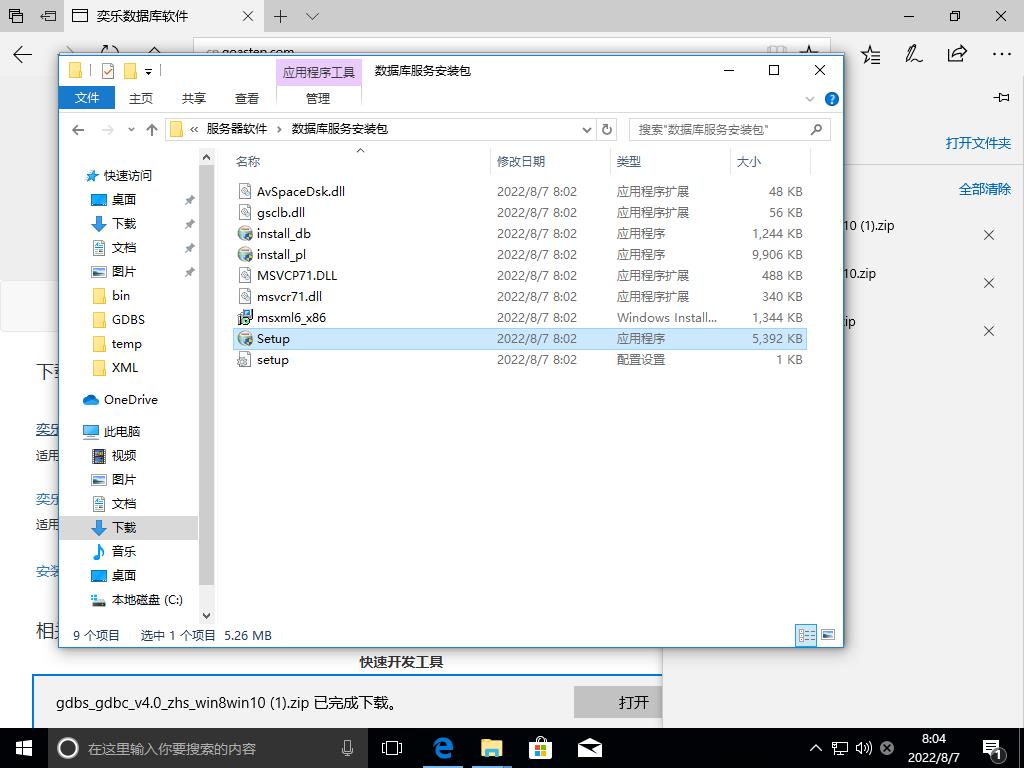Expand the ribbon with the chevron
This screenshot has width=1024, height=768.
coord(811,99)
